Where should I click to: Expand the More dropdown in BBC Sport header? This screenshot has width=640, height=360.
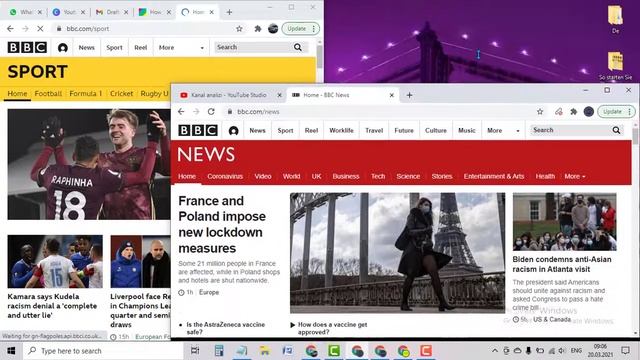coord(181,48)
